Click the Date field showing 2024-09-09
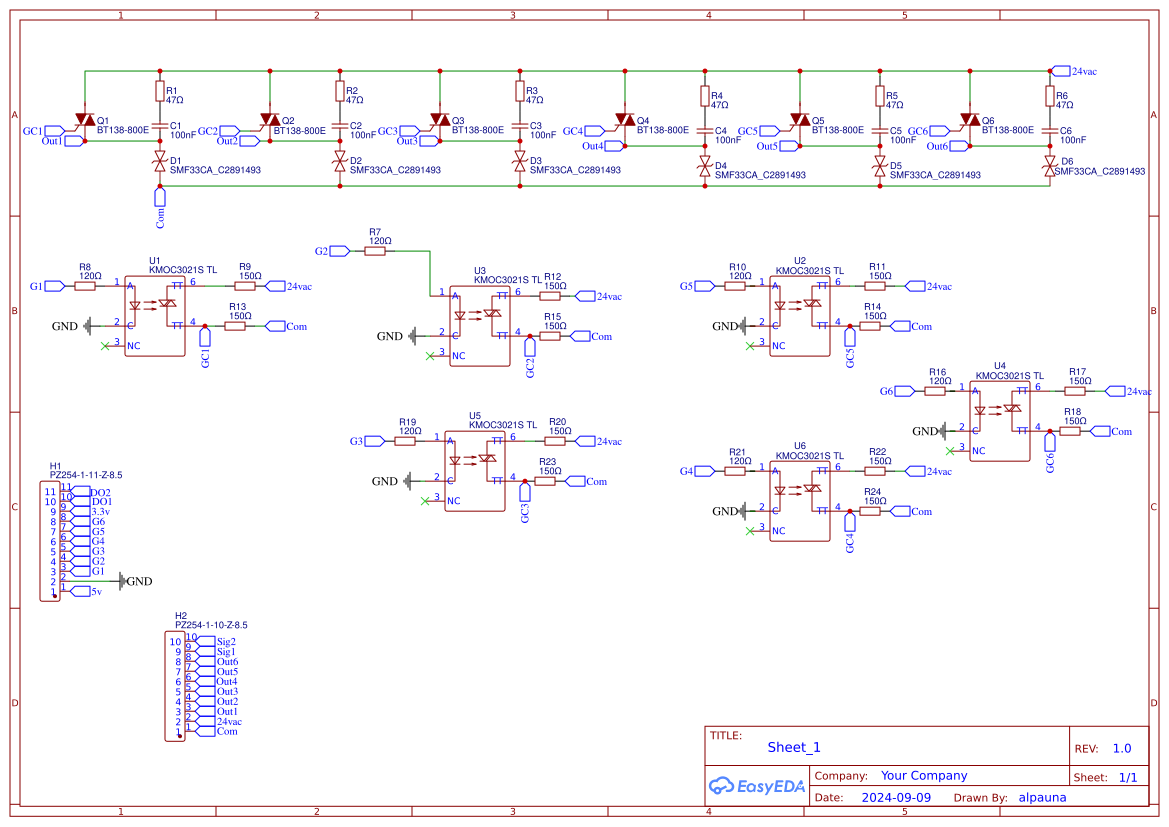Image resolution: width=1169 pixels, height=827 pixels. tap(896, 797)
